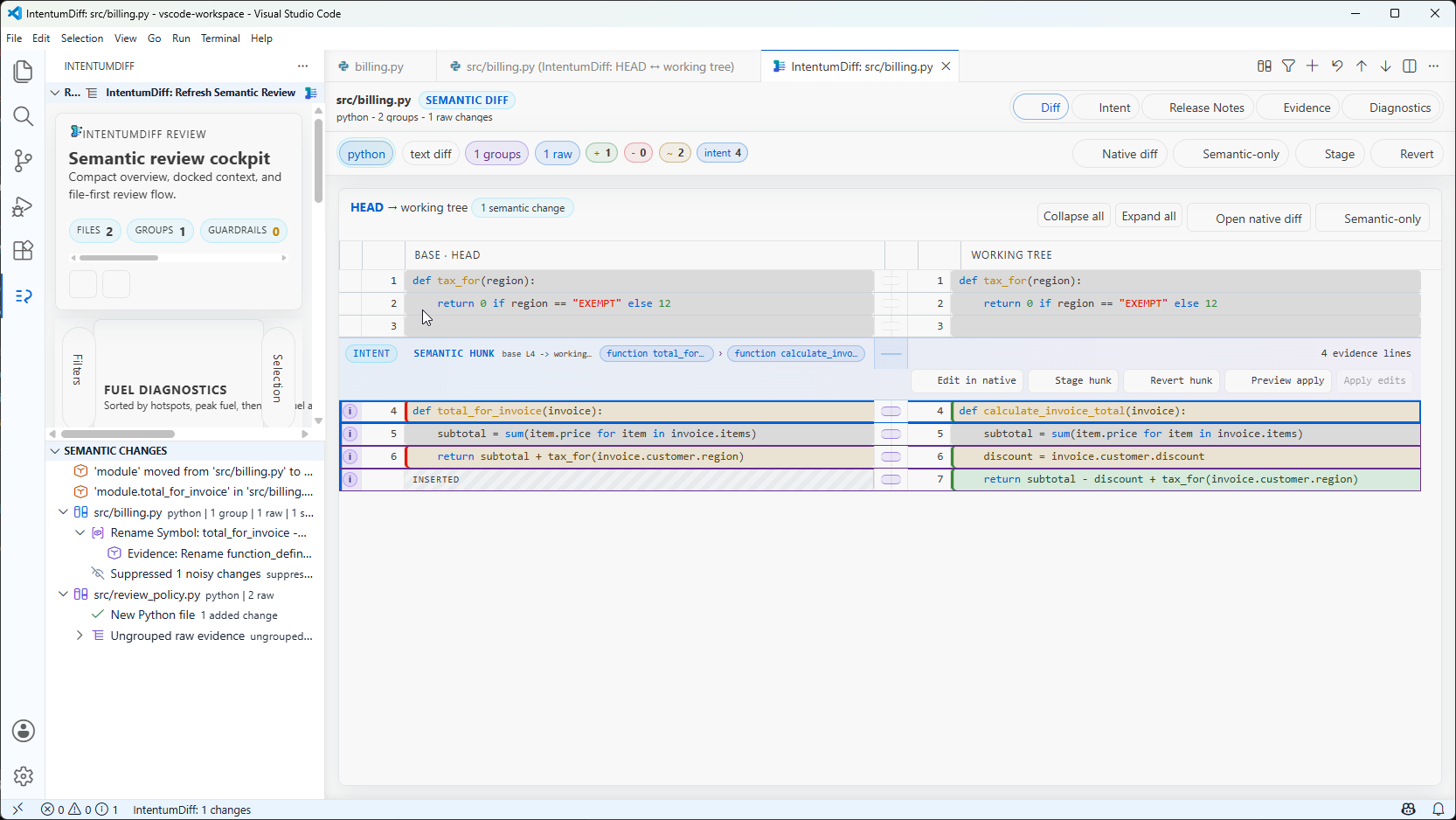
Task: Open the File menu
Action: [x=14, y=38]
